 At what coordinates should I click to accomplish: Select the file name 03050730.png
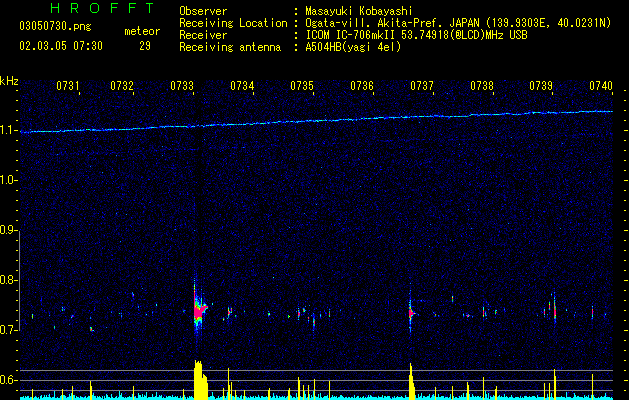coord(55,26)
